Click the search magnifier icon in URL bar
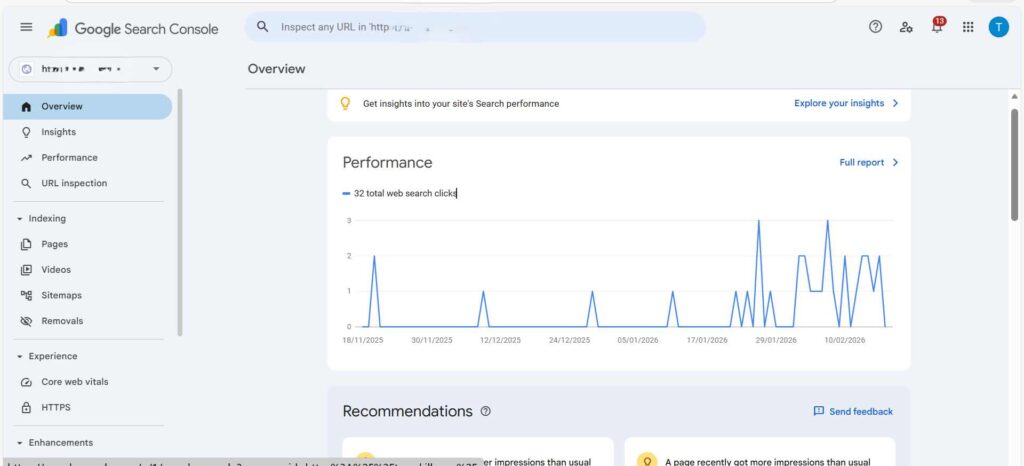Screen dimensions: 1024x466 (263, 27)
